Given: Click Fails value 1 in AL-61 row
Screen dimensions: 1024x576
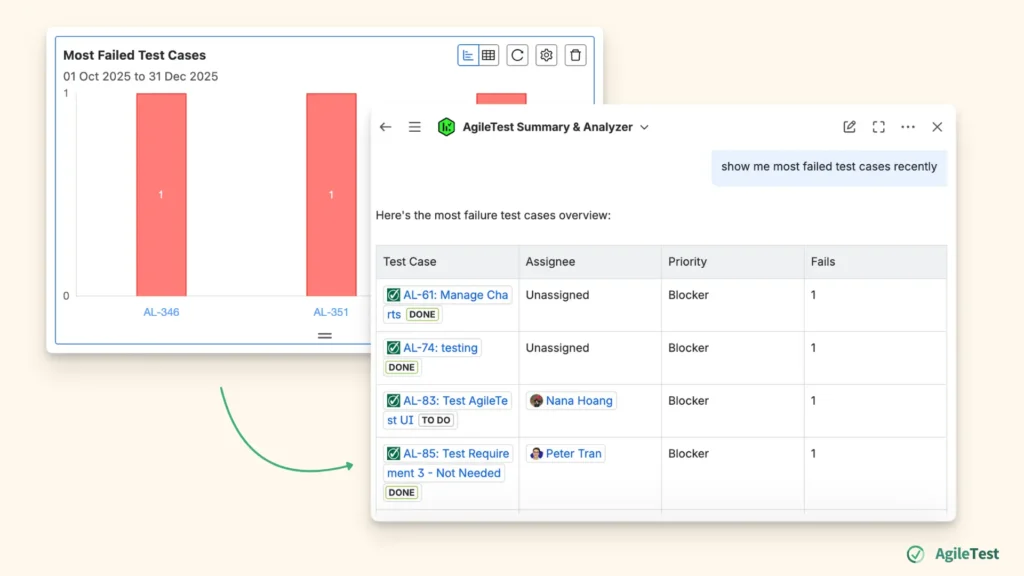Looking at the screenshot, I should click(813, 295).
